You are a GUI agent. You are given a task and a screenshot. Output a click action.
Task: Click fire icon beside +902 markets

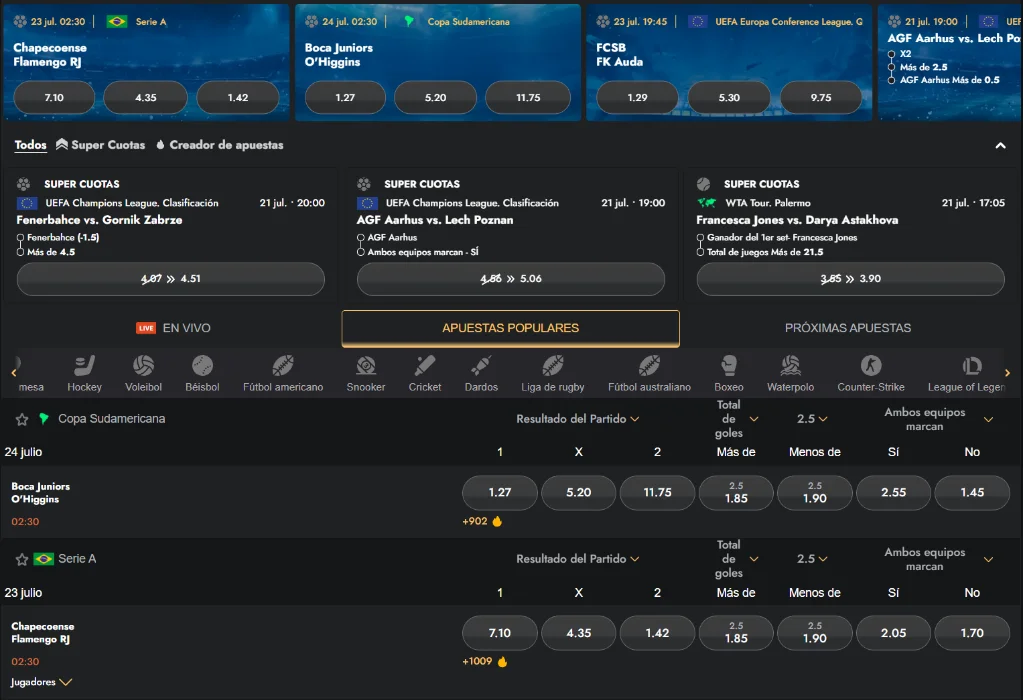[497, 521]
